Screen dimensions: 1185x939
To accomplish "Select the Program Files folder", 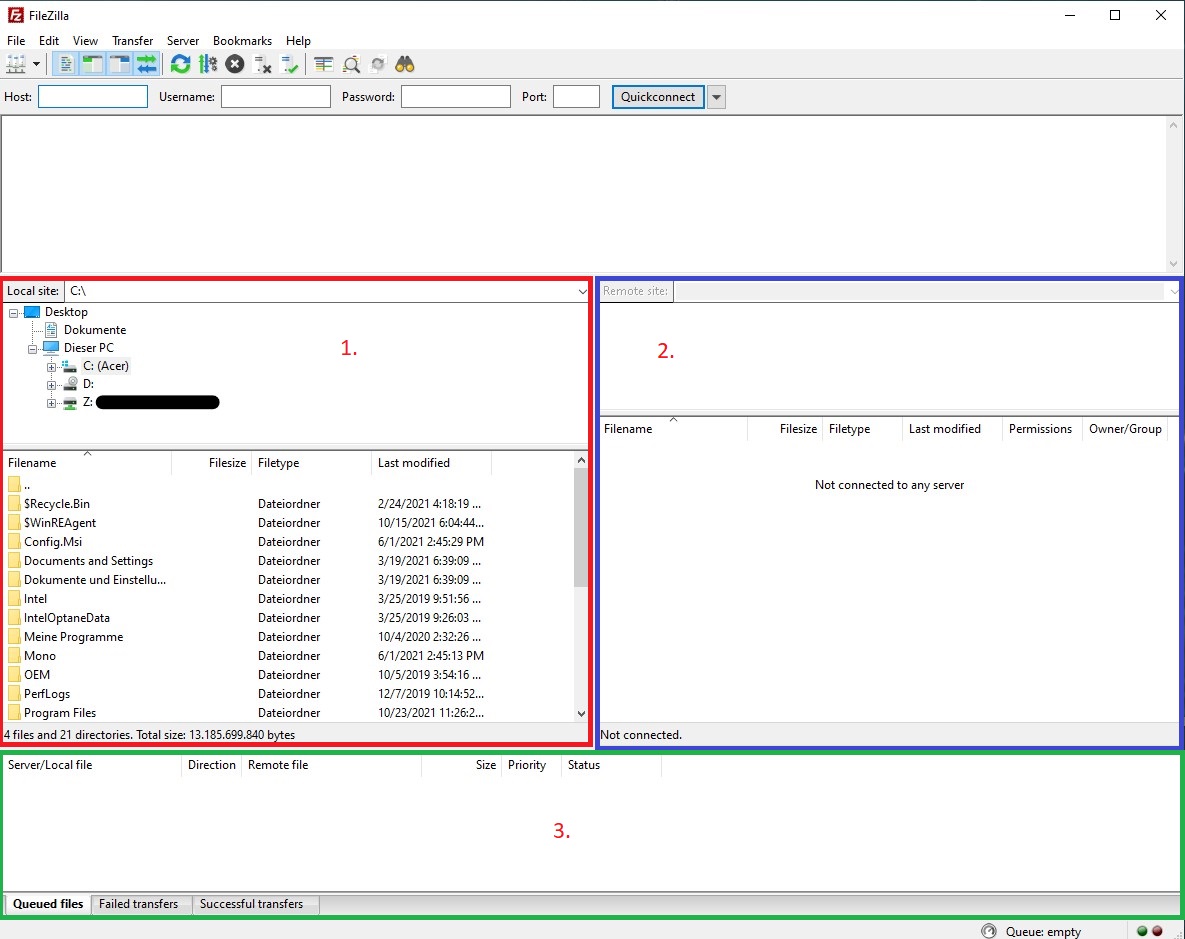I will 60,712.
